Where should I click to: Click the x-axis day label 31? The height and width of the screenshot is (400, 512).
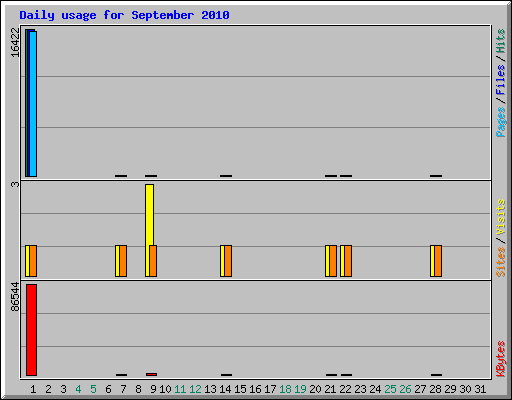(x=480, y=389)
